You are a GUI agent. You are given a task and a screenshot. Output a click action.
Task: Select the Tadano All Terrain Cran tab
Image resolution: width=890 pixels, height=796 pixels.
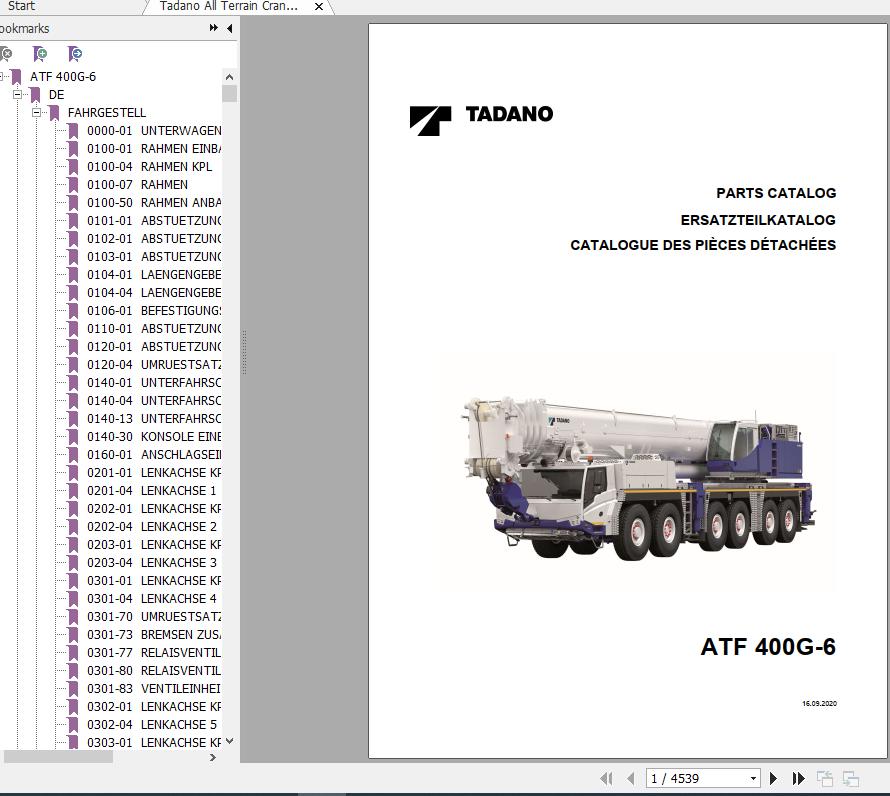pos(228,6)
